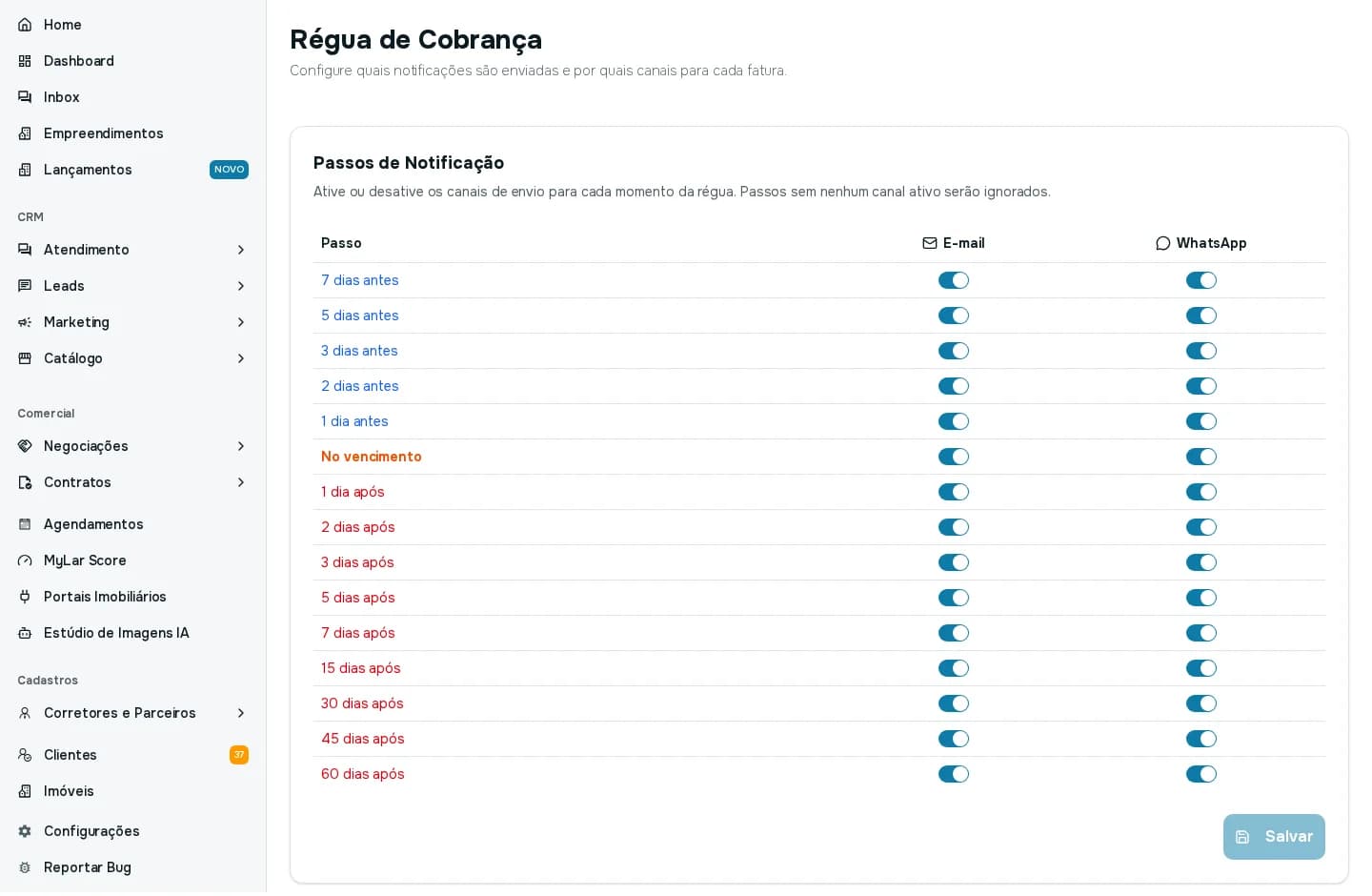Switch off WhatsApp for 1 dia após

click(x=1201, y=492)
